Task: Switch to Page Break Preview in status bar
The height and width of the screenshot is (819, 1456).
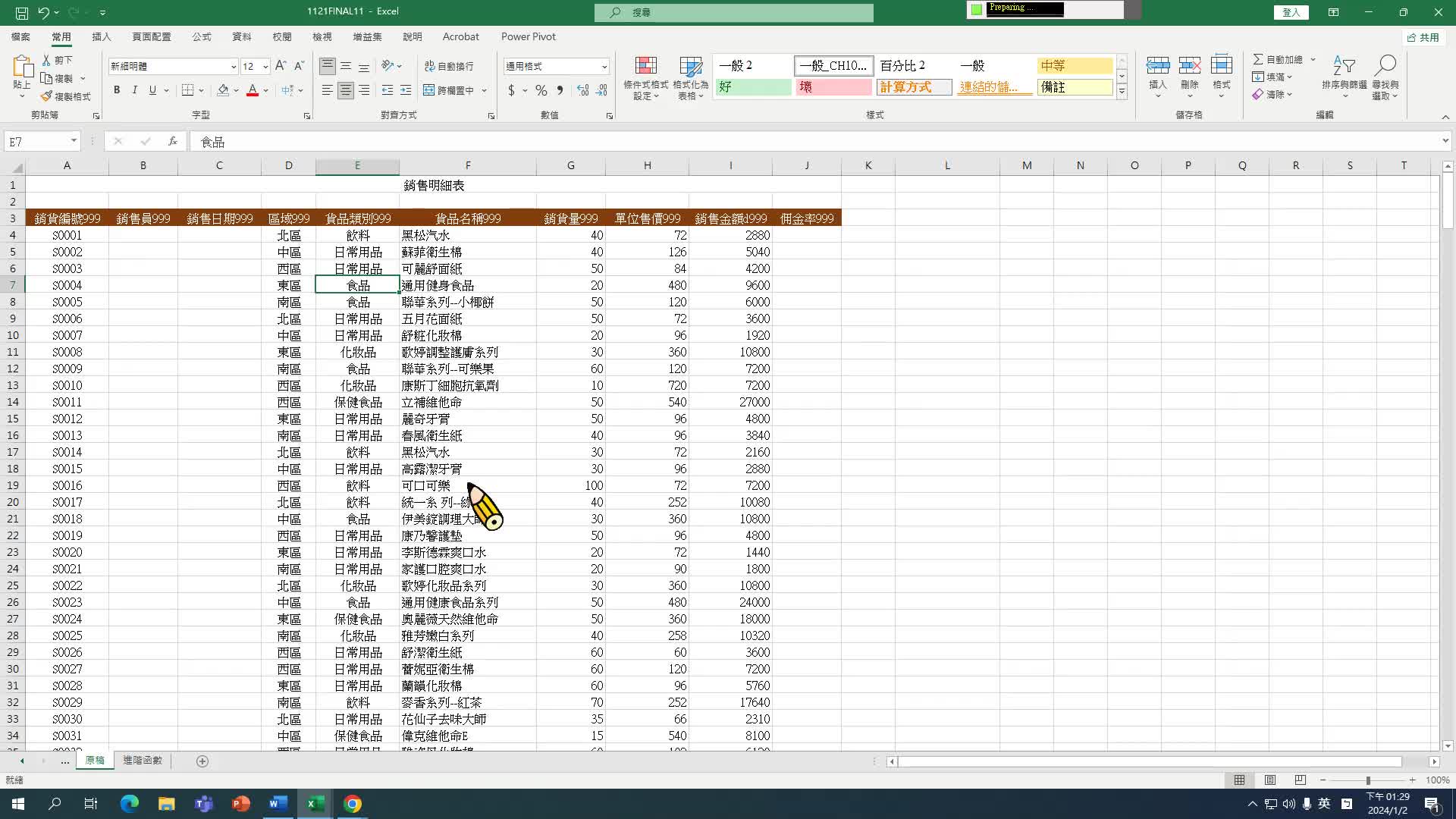Action: point(1301,780)
